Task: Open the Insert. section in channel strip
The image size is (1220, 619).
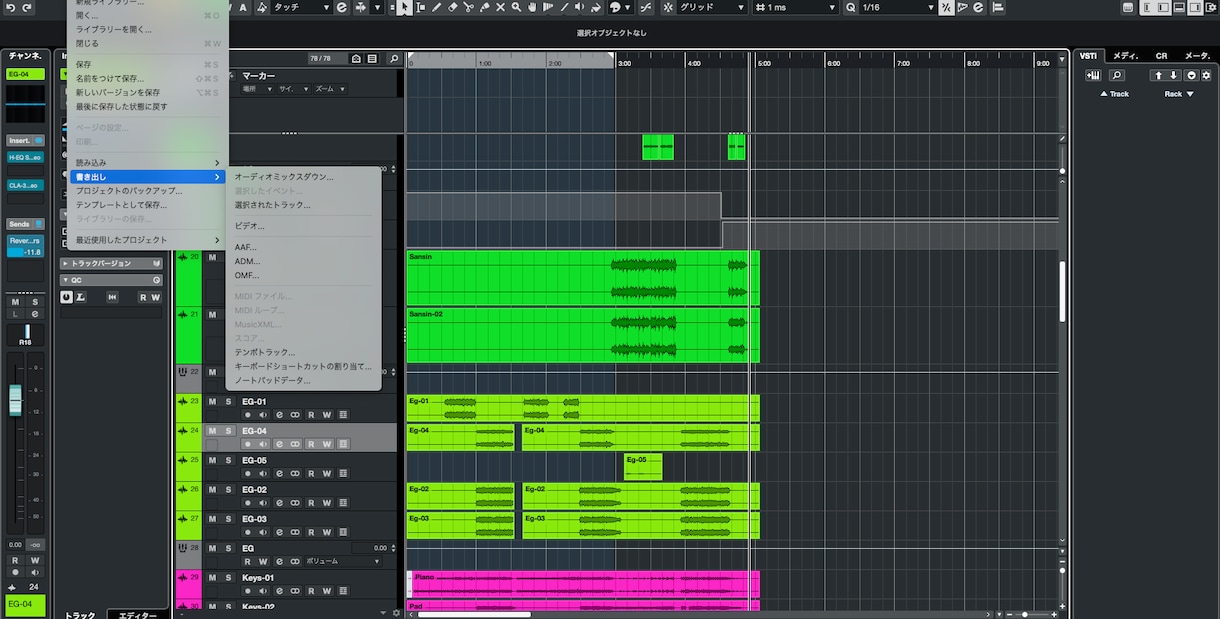Action: [x=25, y=141]
